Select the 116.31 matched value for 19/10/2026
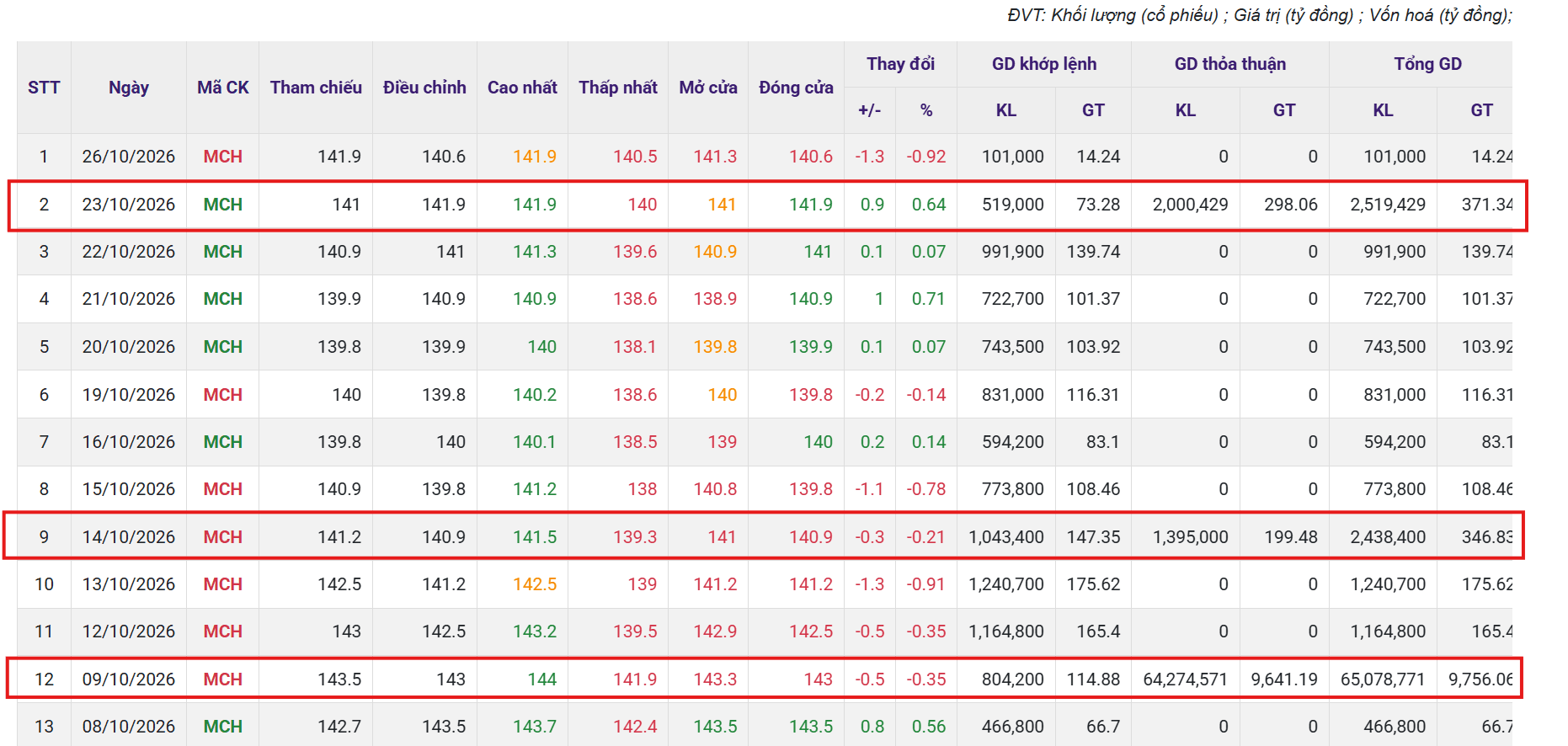The width and height of the screenshot is (1568, 746). click(x=1094, y=395)
